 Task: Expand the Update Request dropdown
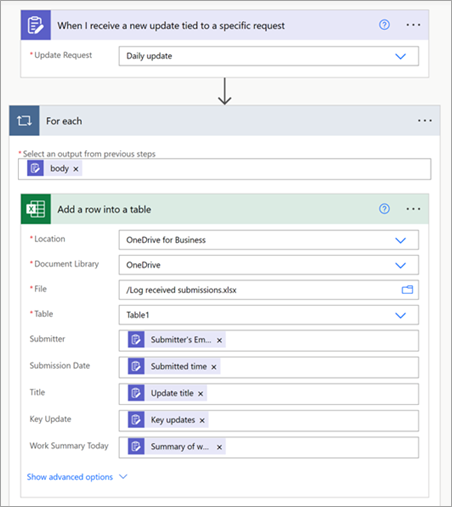click(400, 56)
